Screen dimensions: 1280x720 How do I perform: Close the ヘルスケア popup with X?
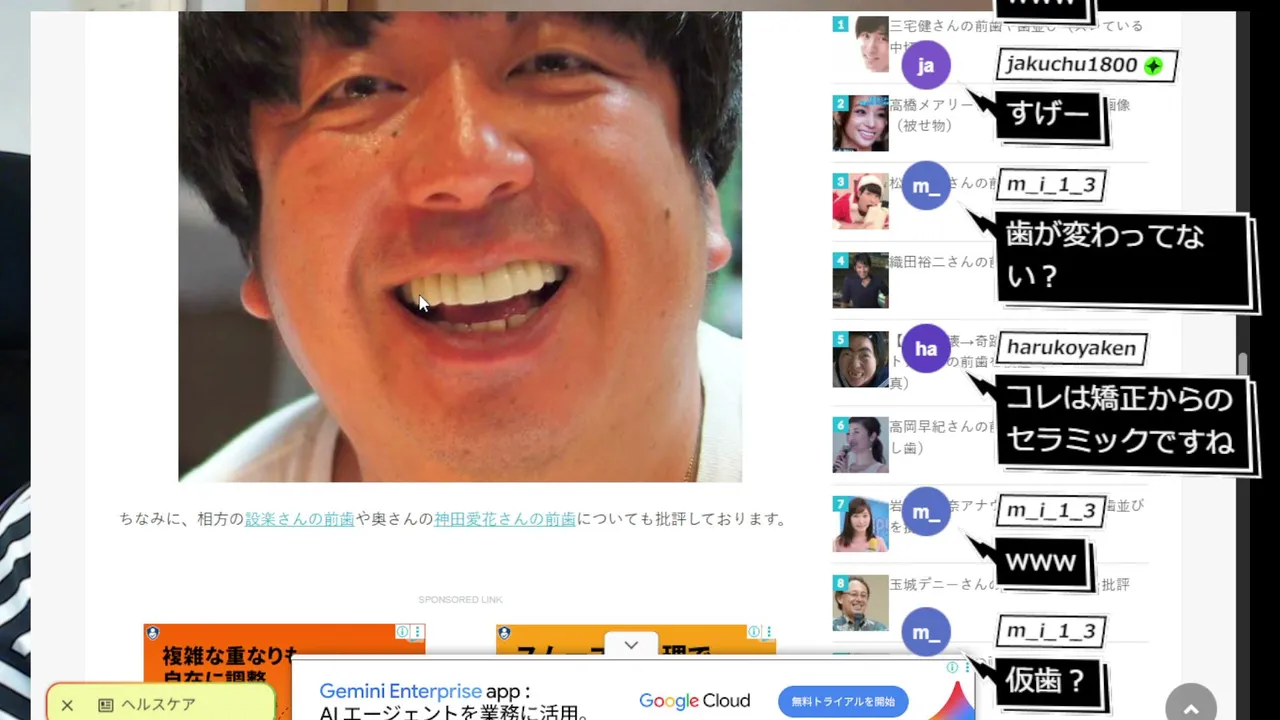(67, 705)
